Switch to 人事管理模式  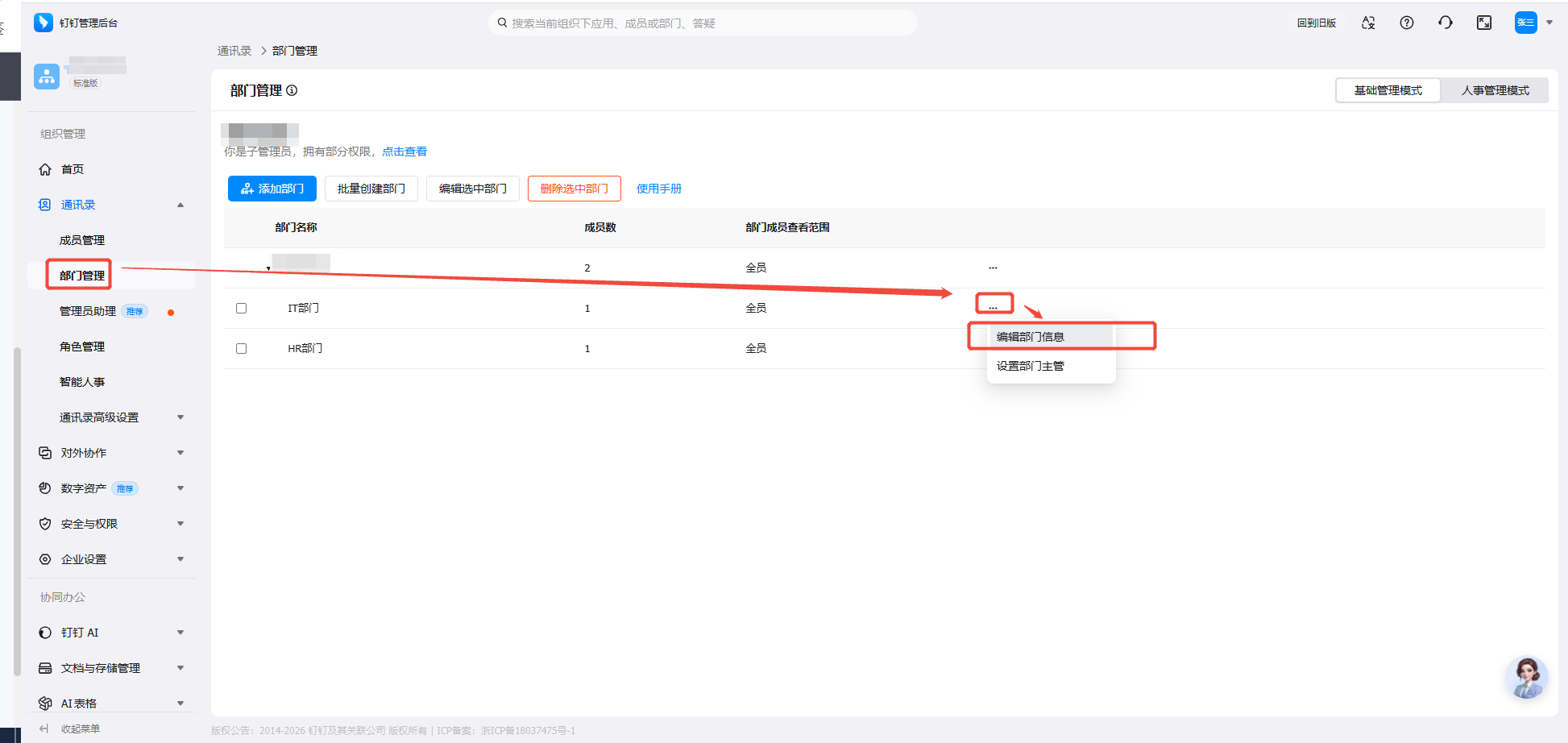[x=1495, y=90]
